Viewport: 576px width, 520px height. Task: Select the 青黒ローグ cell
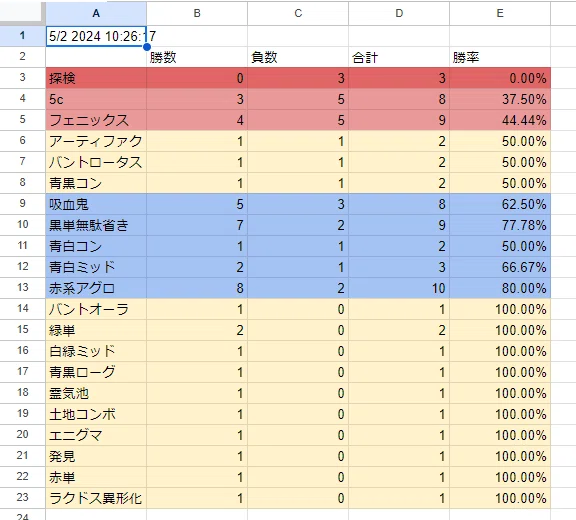(96, 372)
